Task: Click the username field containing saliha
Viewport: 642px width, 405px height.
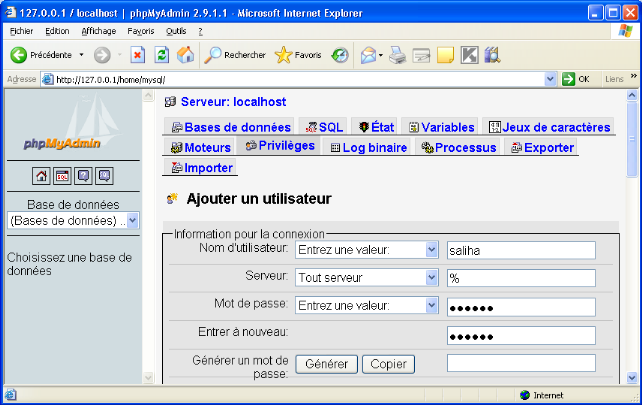Action: coord(521,250)
